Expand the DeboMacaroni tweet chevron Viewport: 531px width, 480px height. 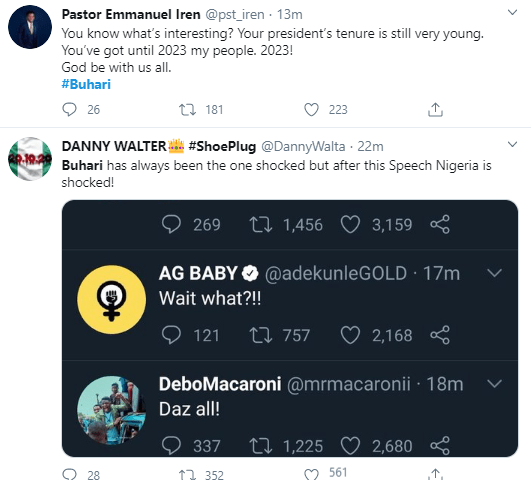pyautogui.click(x=494, y=384)
